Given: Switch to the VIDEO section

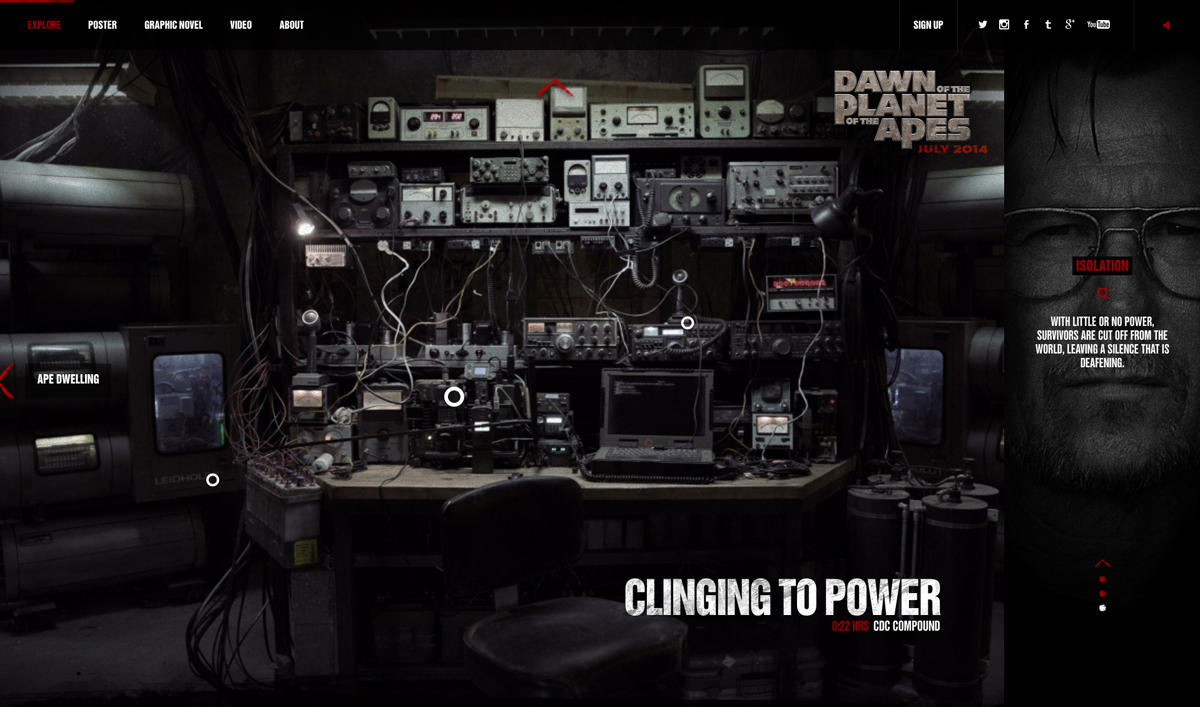Looking at the screenshot, I should (x=241, y=25).
